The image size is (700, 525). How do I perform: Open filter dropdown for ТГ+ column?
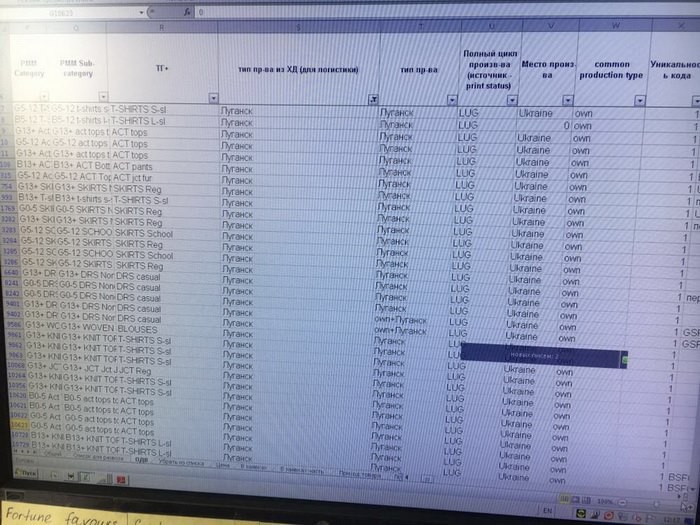pos(211,98)
